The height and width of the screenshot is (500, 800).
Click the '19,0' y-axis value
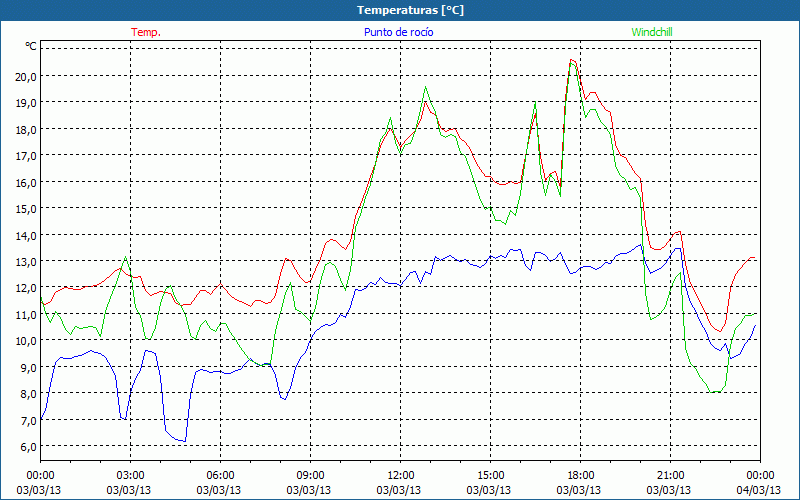(x=26, y=103)
